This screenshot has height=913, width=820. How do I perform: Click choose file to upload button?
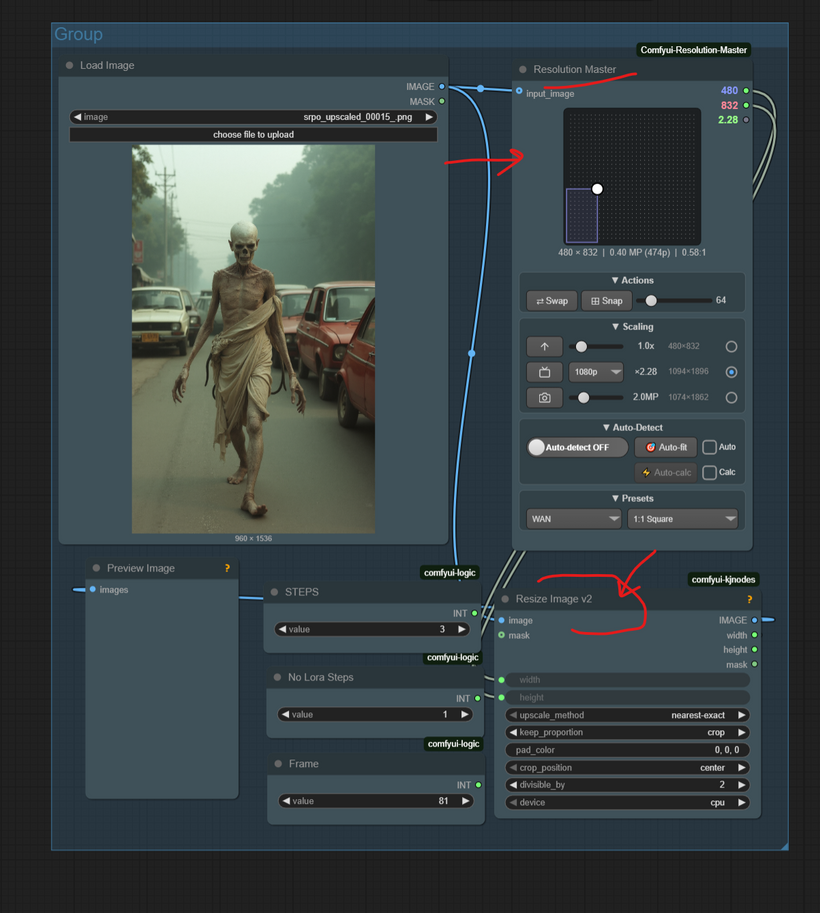point(253,134)
